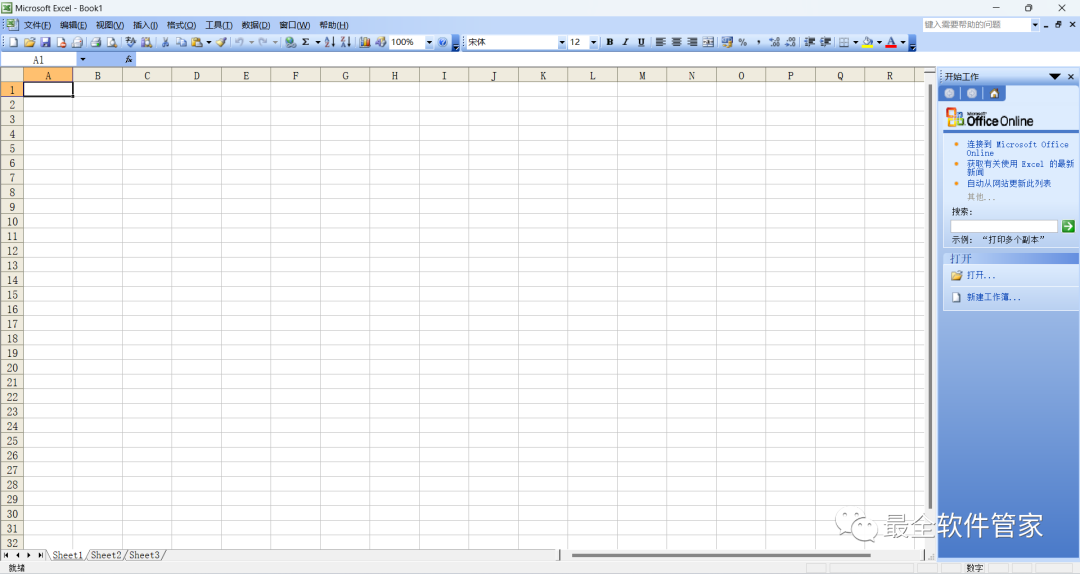This screenshot has width=1080, height=574.
Task: Pick the yellow fill color button
Action: 868,42
